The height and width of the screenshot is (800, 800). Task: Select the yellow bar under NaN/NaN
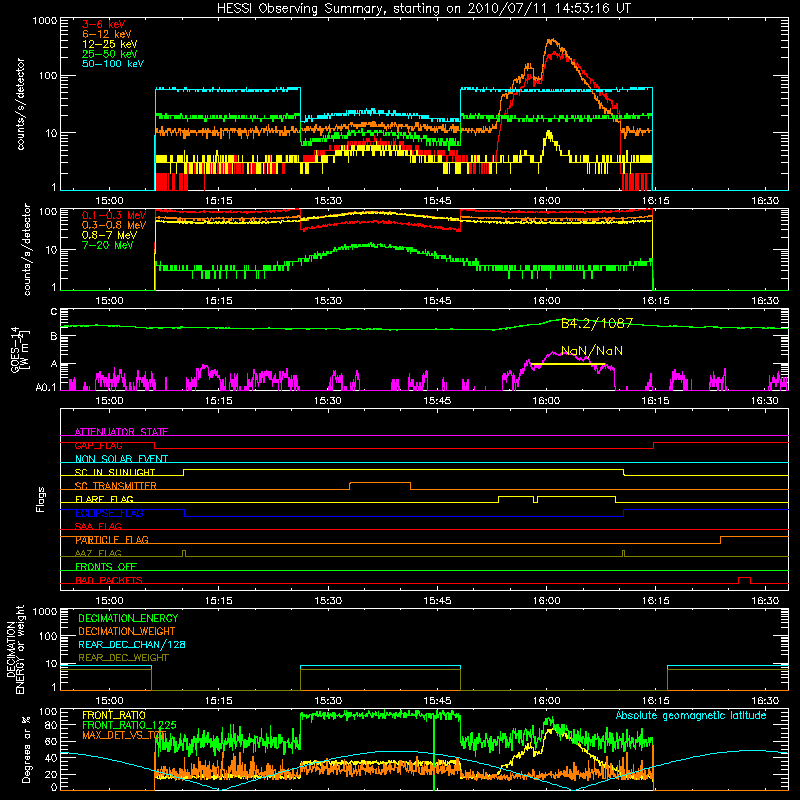pyautogui.click(x=567, y=364)
